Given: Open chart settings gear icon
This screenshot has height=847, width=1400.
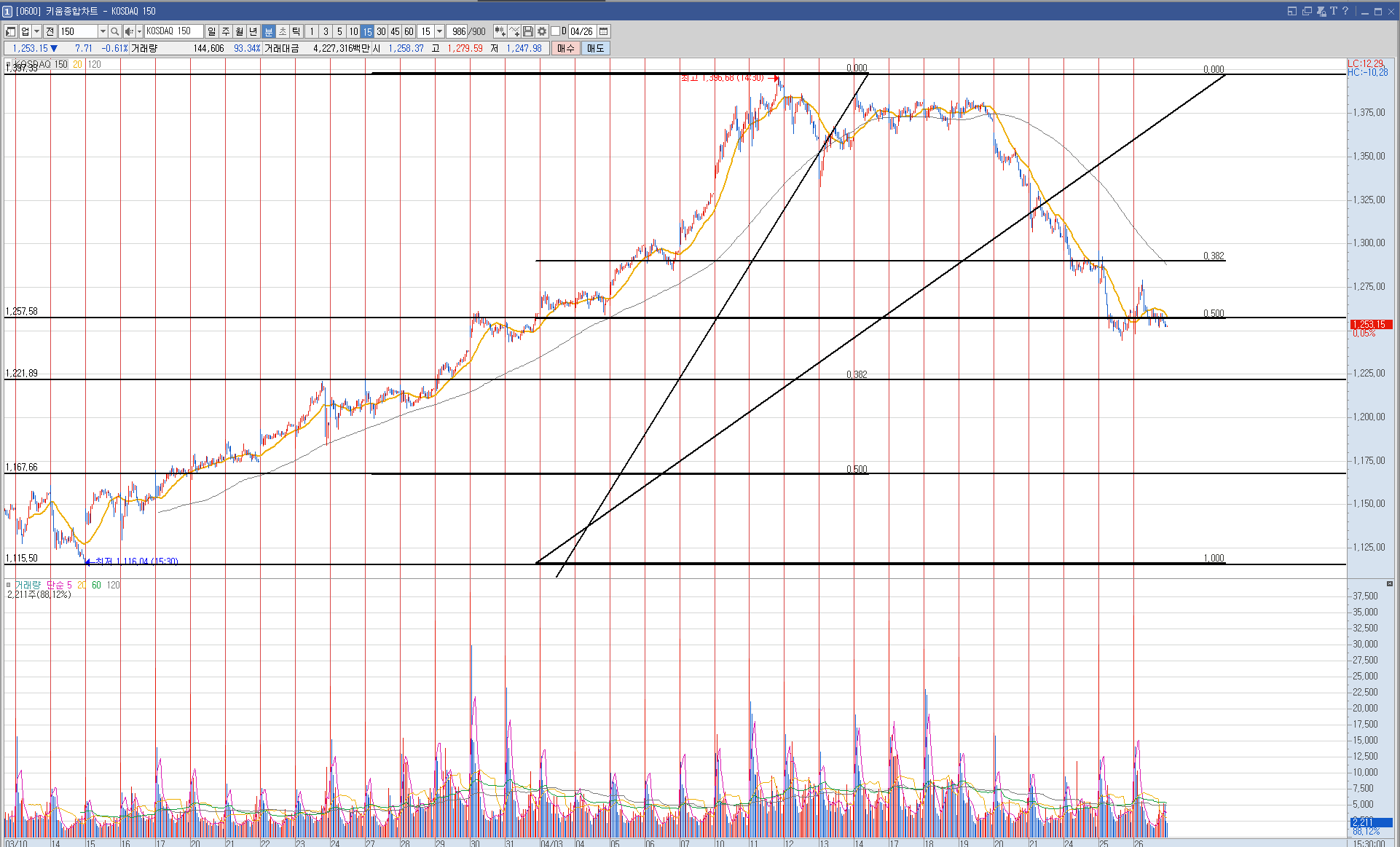Looking at the screenshot, I should coord(542,31).
